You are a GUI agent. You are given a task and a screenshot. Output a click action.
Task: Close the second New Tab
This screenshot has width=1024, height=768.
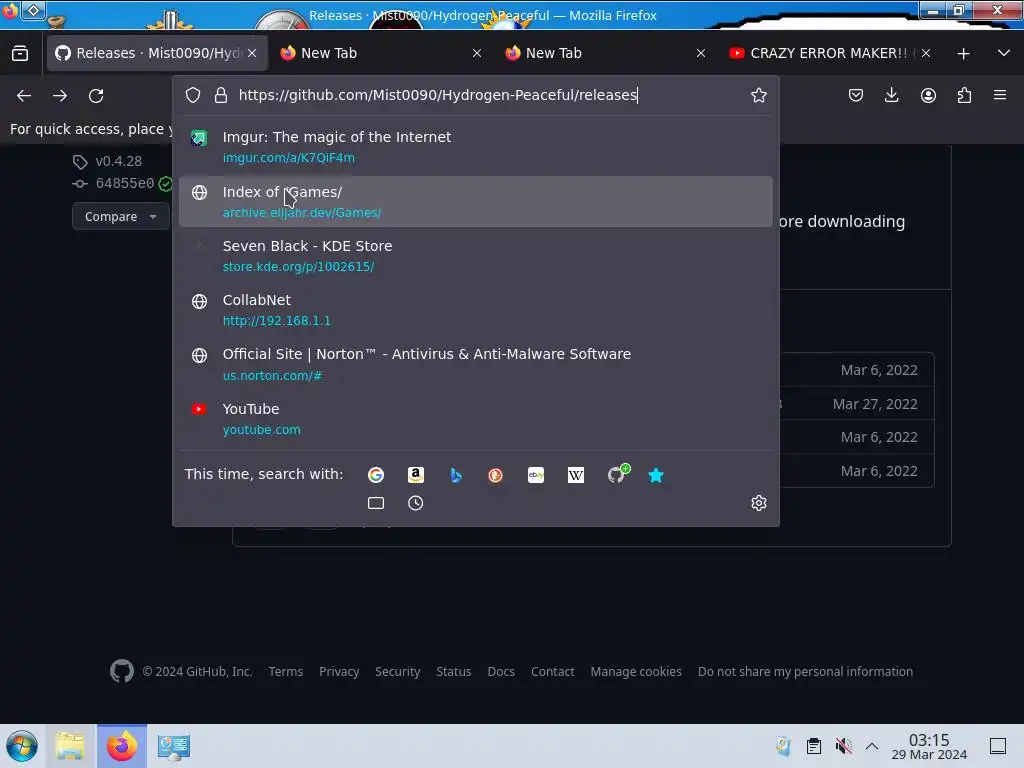coord(701,53)
